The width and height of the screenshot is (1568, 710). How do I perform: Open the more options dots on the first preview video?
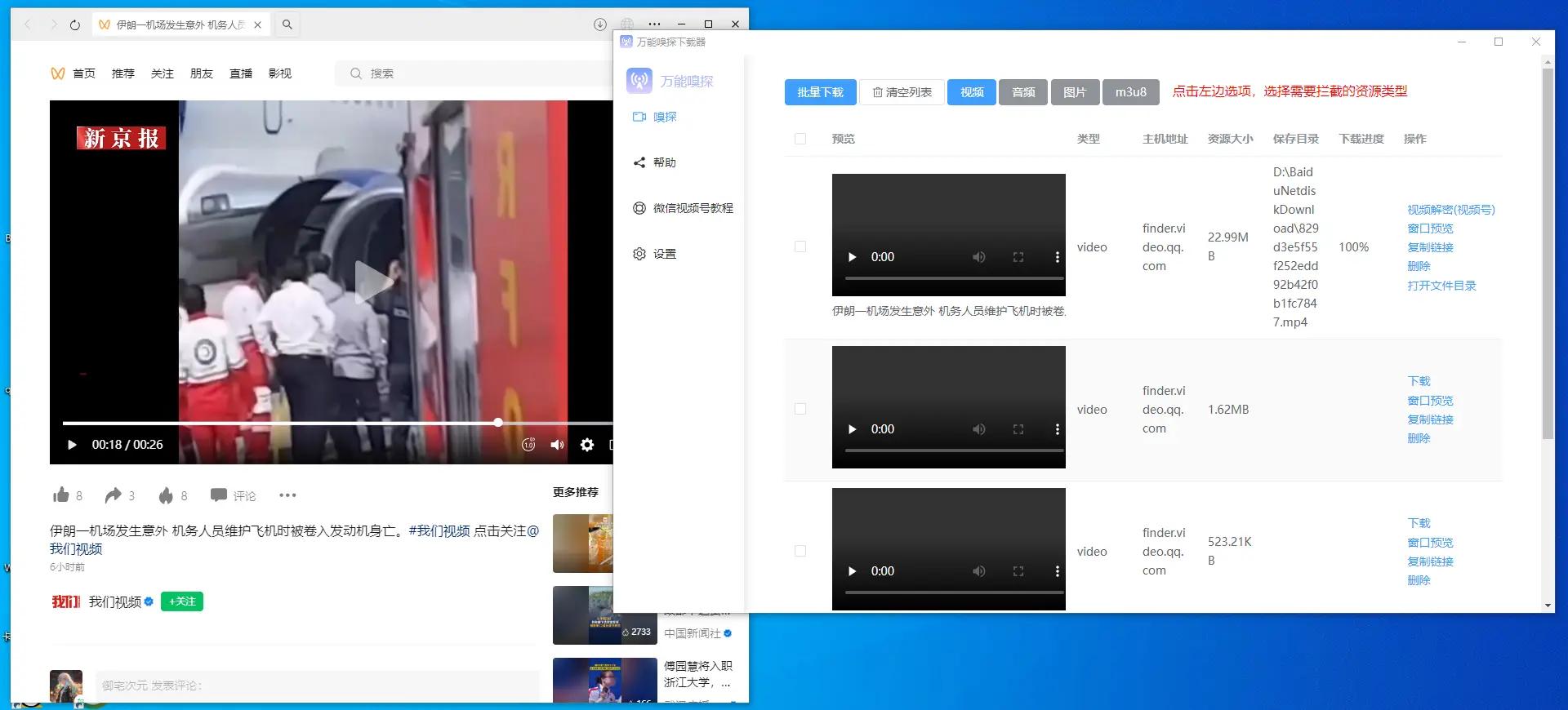(1058, 257)
